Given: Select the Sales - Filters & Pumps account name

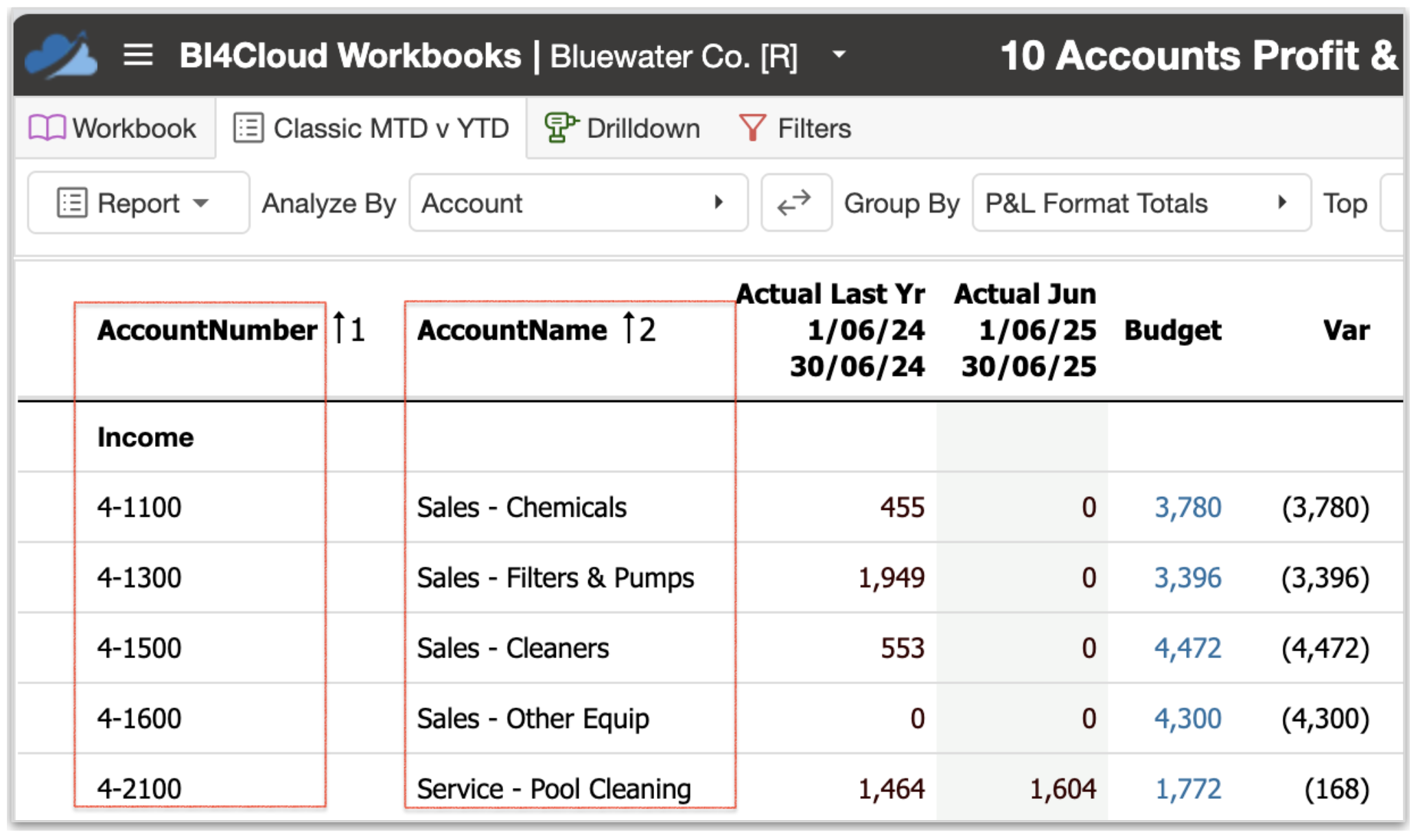Looking at the screenshot, I should (x=556, y=578).
